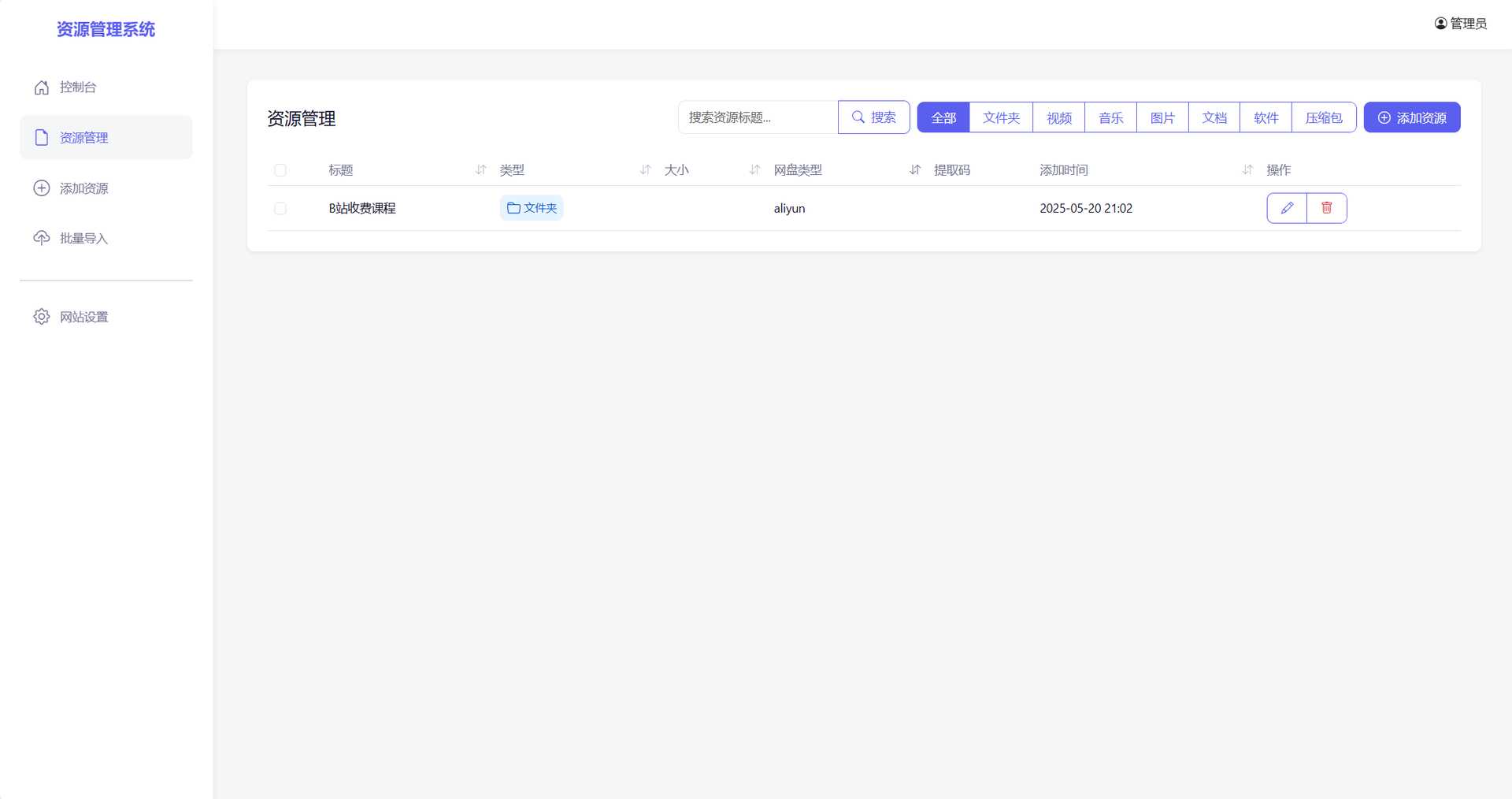
Task: Click the 文件夹 type tag in row
Action: pyautogui.click(x=532, y=208)
